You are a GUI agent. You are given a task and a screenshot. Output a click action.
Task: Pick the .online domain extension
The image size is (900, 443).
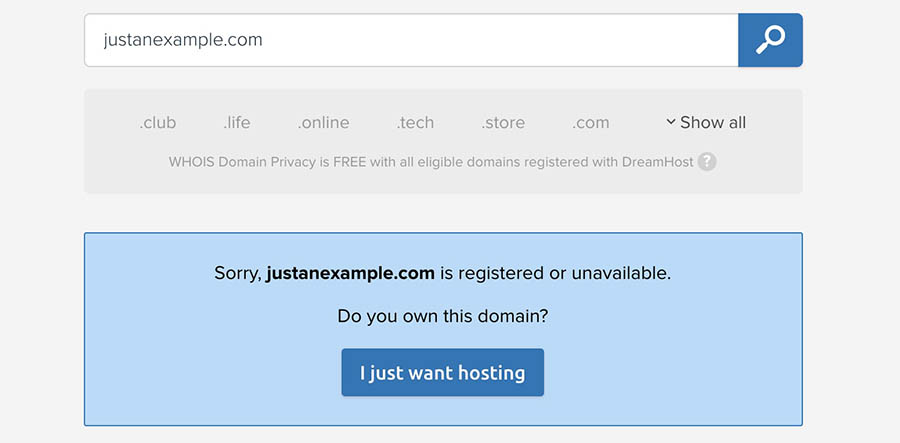click(x=323, y=123)
